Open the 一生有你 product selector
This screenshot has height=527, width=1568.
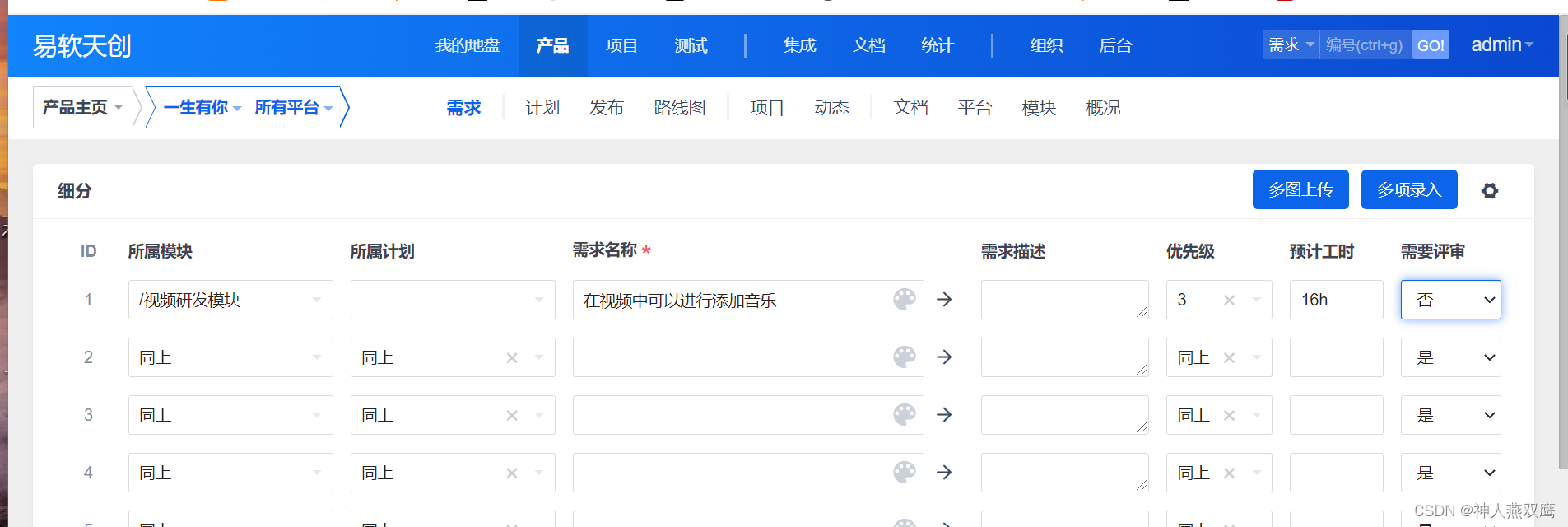202,108
